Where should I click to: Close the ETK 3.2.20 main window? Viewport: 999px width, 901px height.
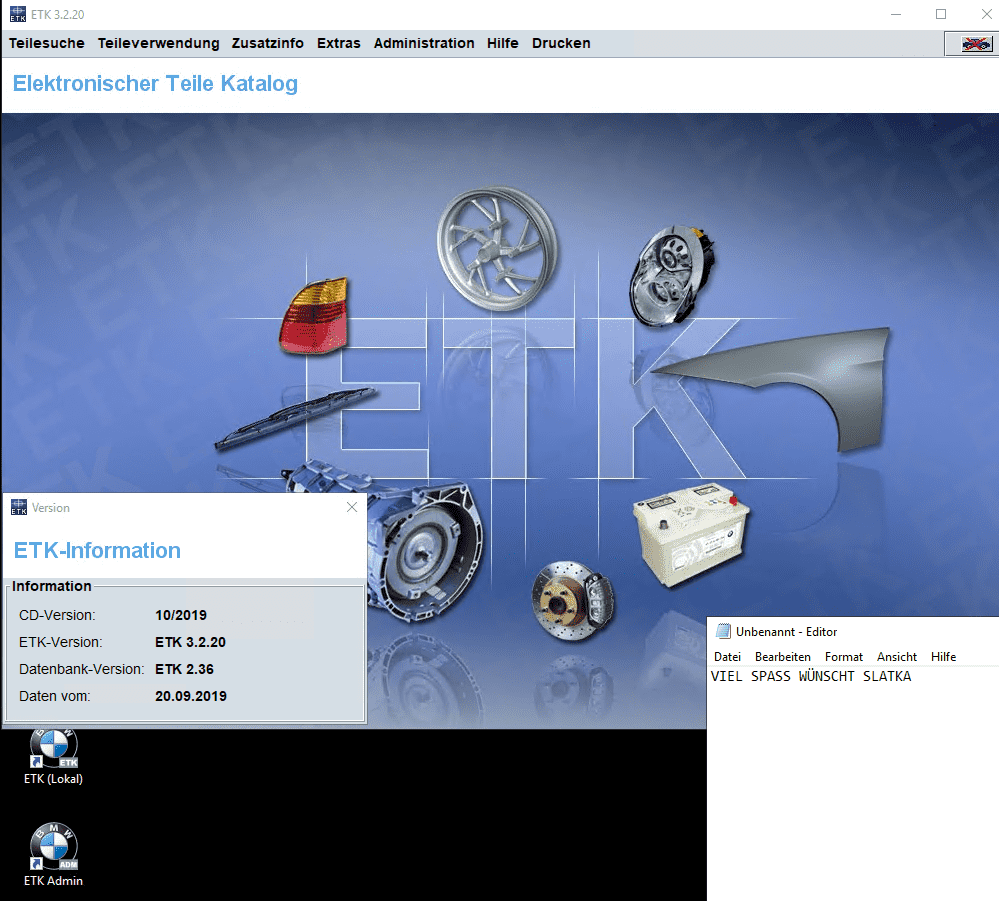[986, 14]
